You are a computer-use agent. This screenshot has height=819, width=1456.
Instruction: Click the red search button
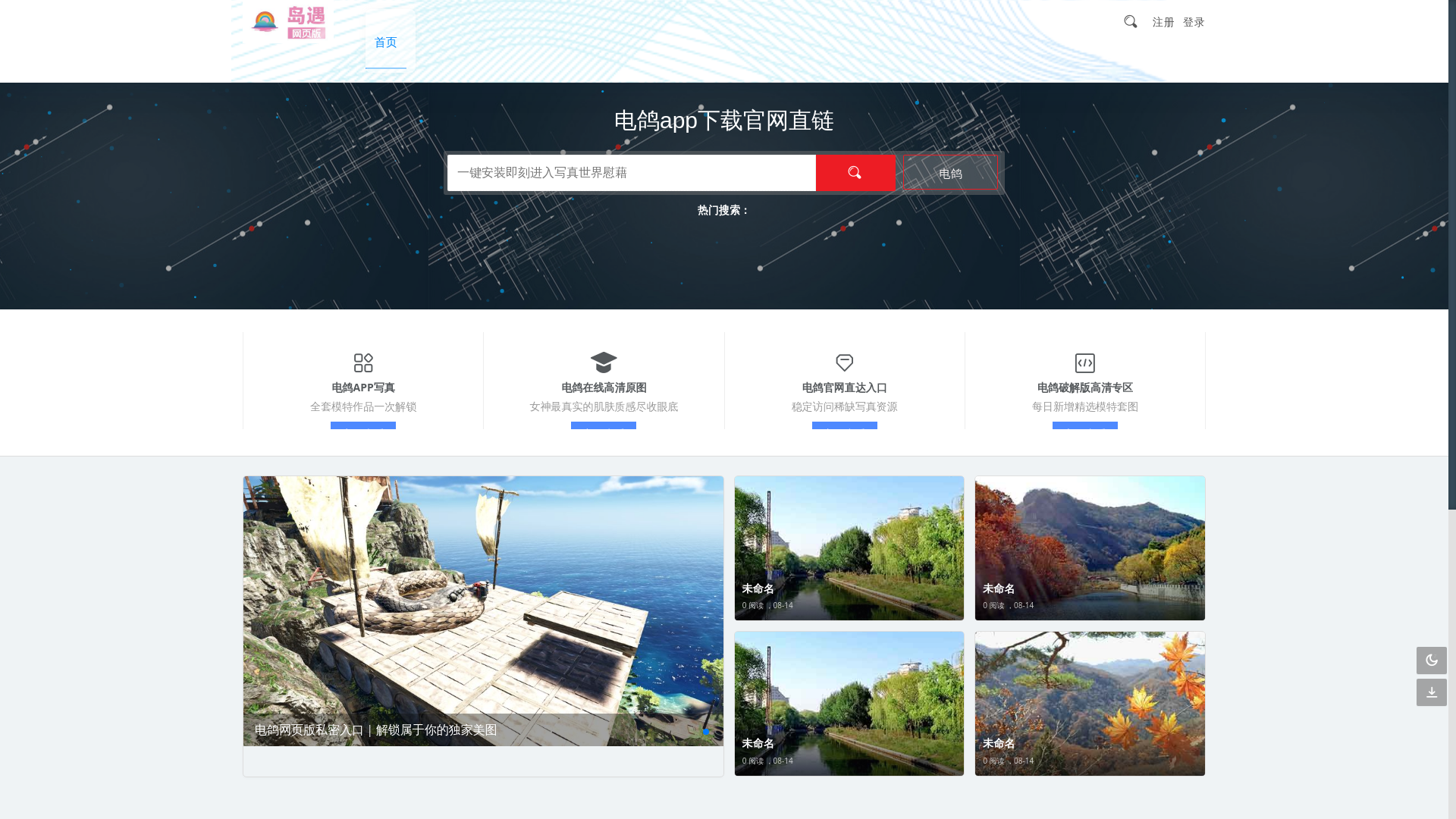point(855,173)
